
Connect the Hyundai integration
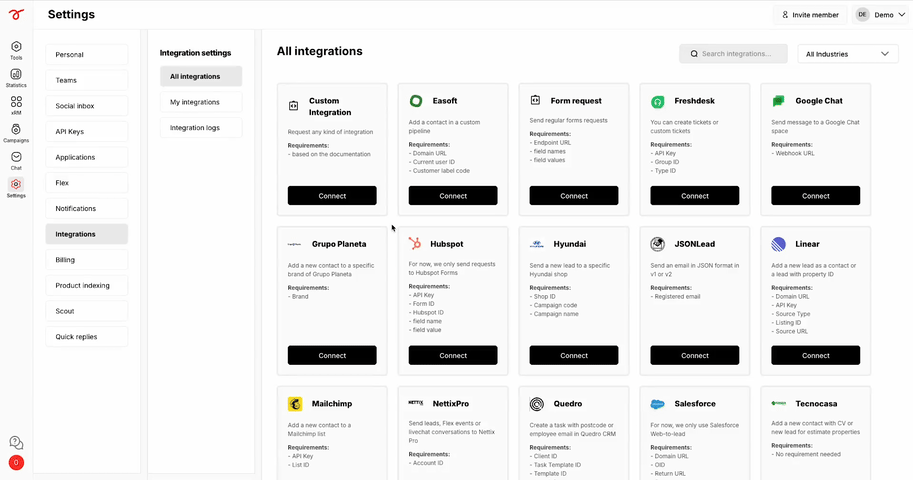pyautogui.click(x=574, y=355)
